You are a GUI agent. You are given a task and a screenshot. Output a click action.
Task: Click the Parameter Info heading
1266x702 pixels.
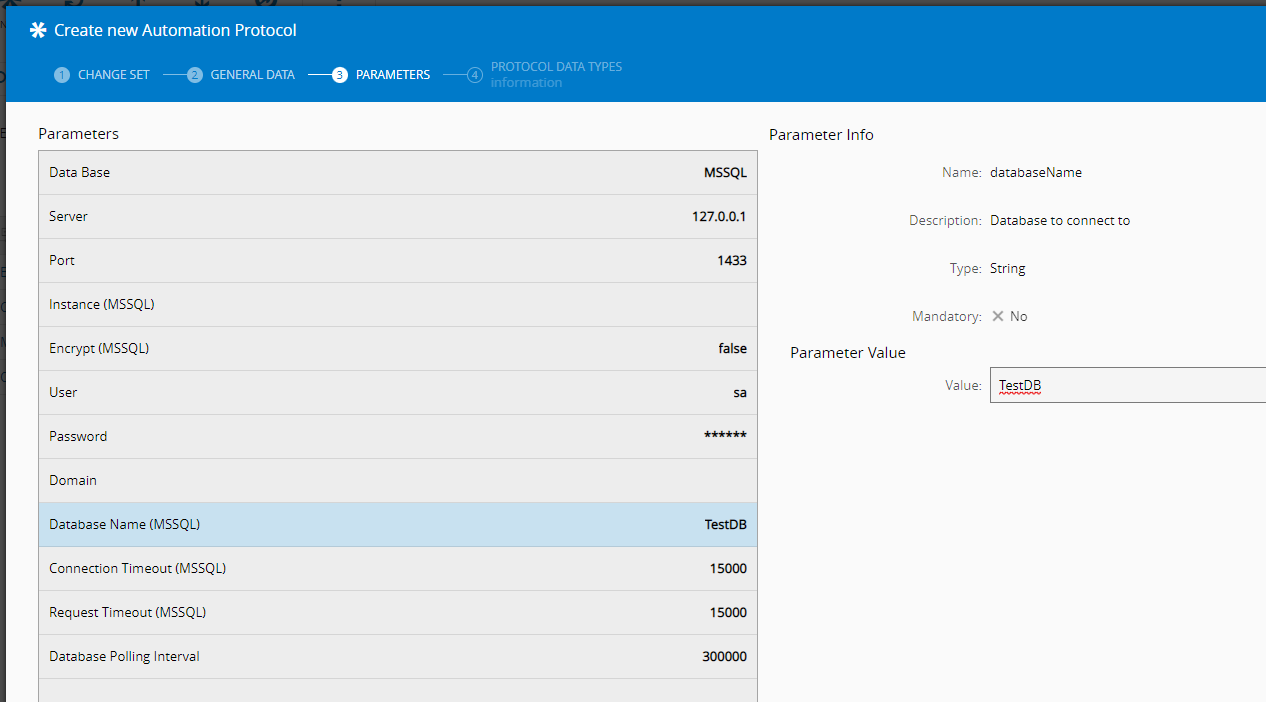[x=821, y=135]
